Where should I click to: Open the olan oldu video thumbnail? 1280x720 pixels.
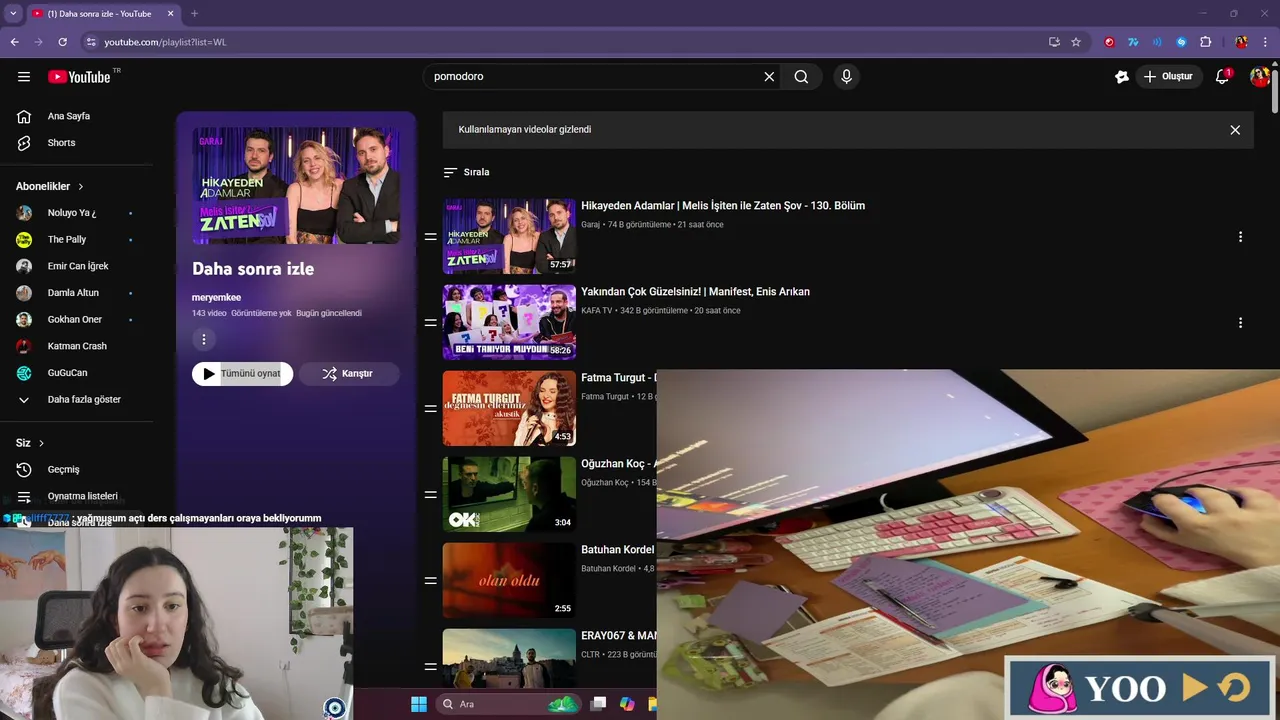click(509, 580)
